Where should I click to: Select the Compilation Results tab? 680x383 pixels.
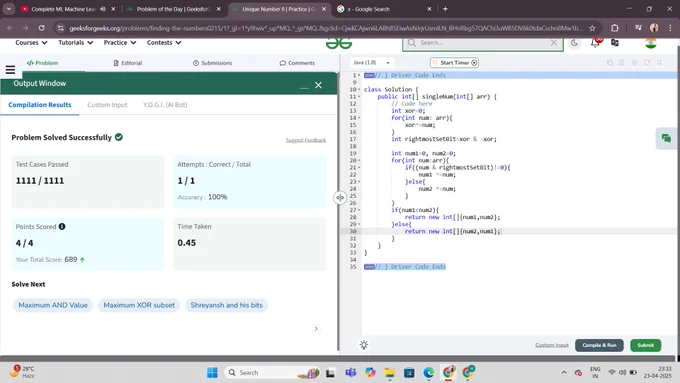(39, 105)
